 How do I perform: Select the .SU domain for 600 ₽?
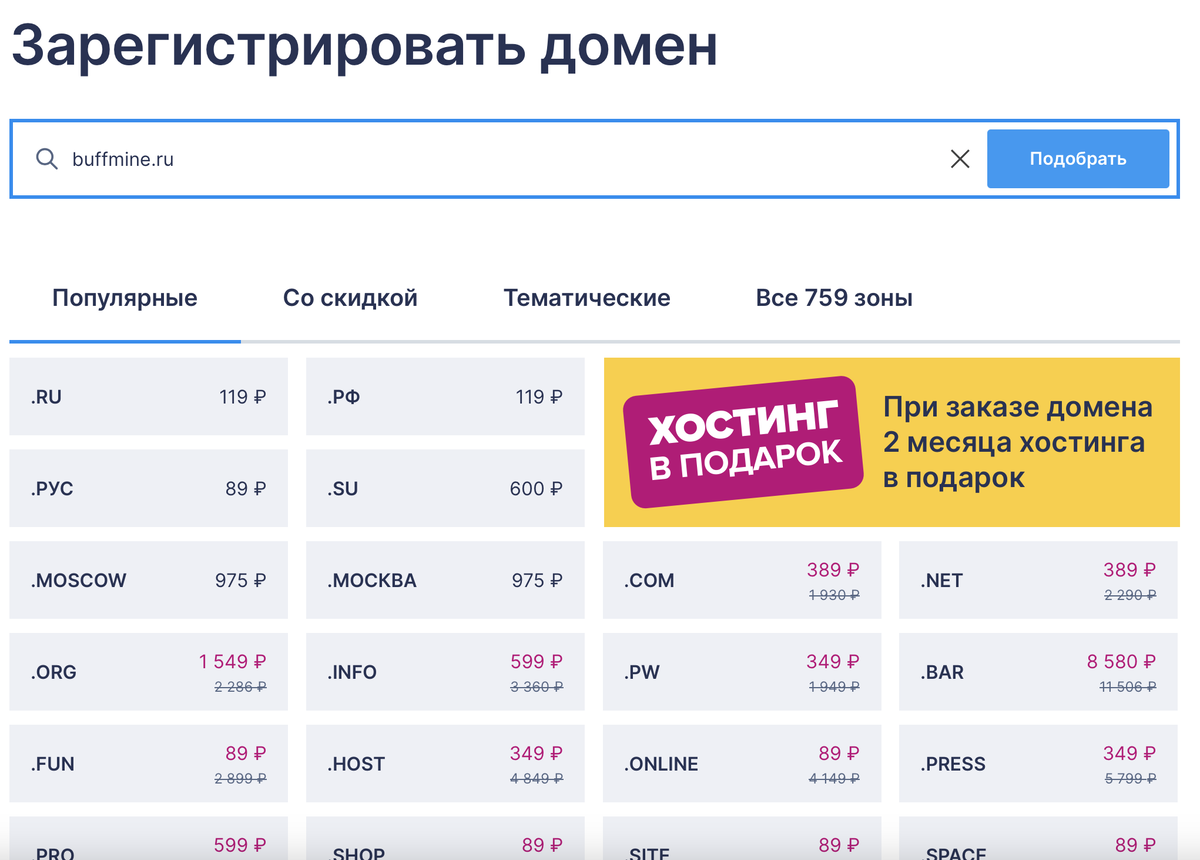(x=445, y=488)
